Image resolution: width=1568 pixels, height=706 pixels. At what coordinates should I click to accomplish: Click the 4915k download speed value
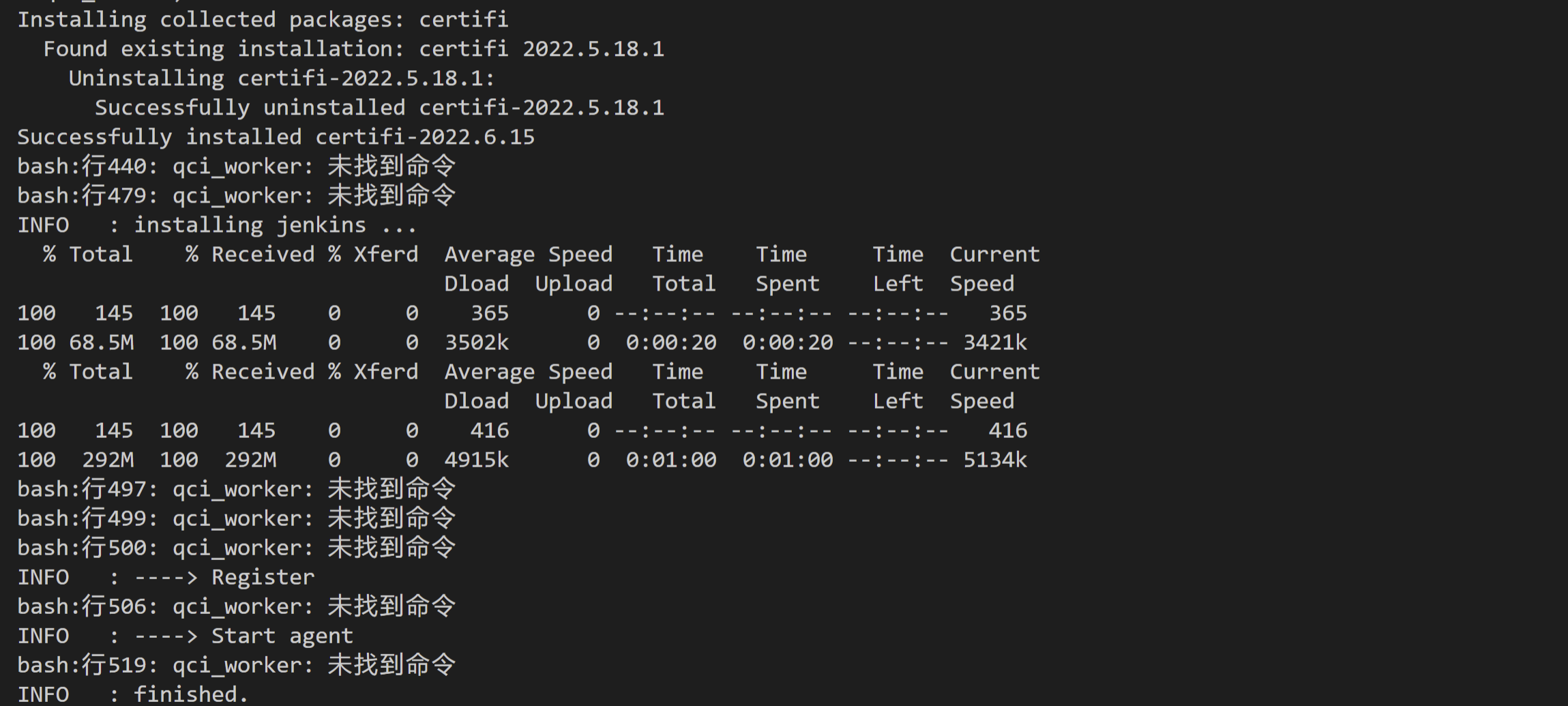click(x=477, y=460)
